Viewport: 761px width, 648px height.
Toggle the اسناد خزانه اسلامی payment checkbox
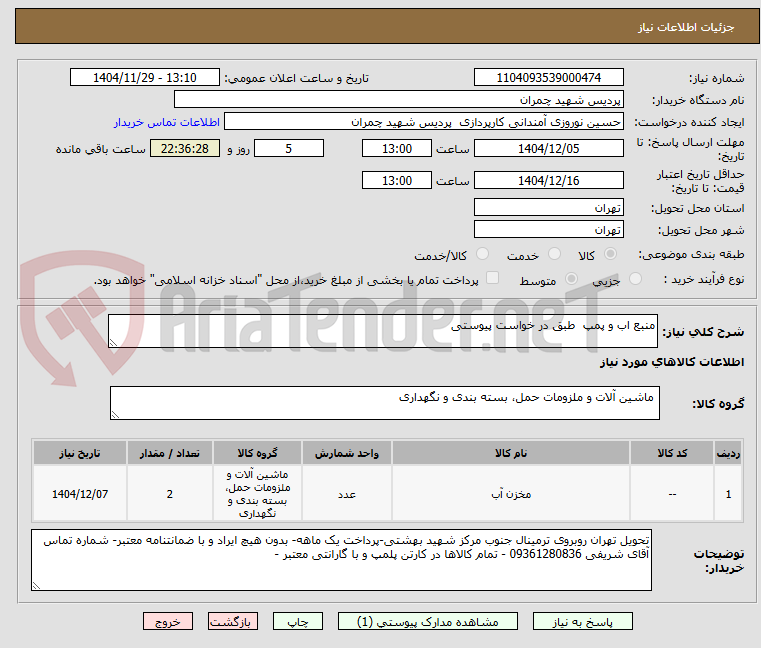click(x=493, y=278)
